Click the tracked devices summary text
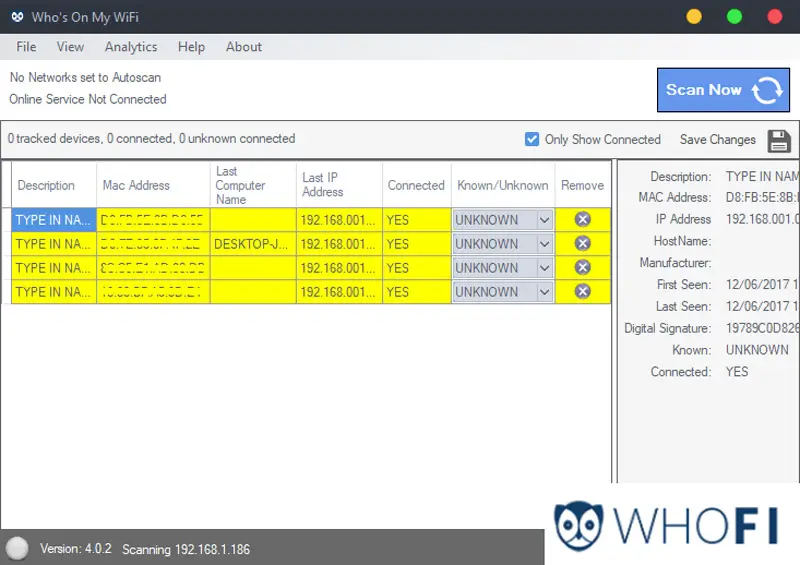The height and width of the screenshot is (565, 800). point(151,139)
